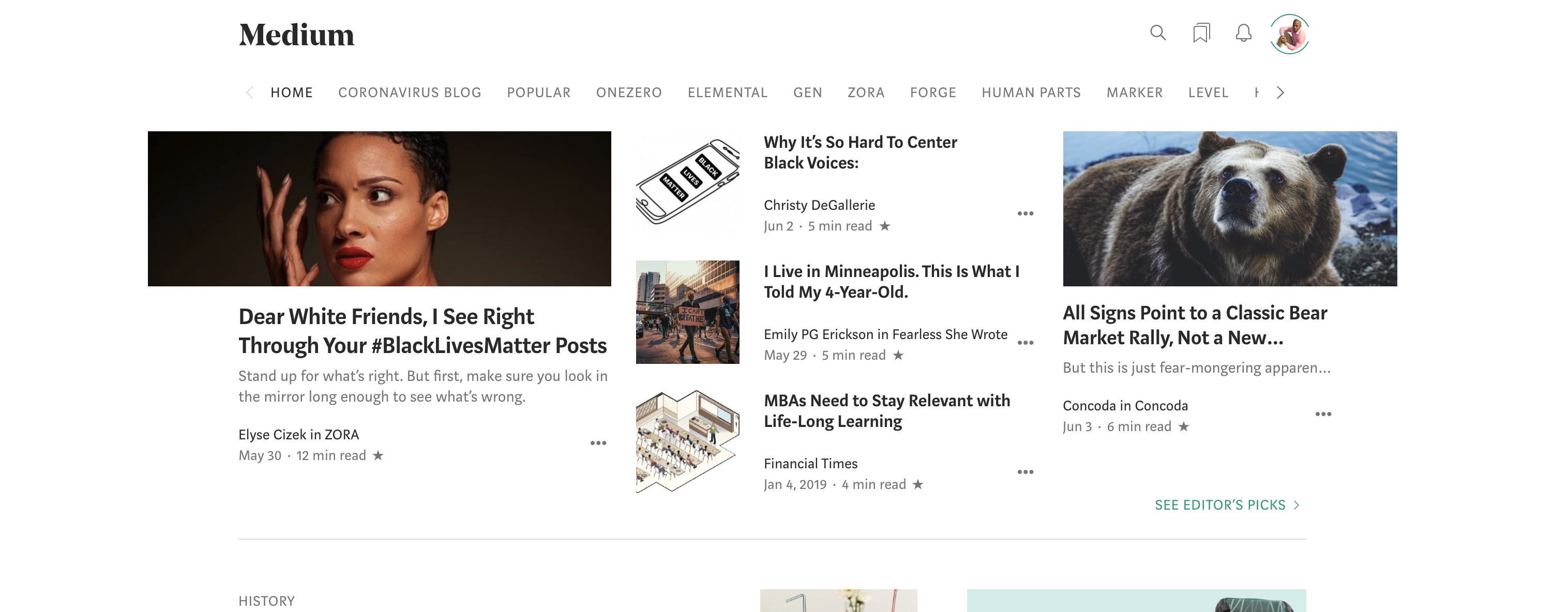1568x612 pixels.
Task: Open the HUMAN PARTS tab
Action: [x=1031, y=93]
